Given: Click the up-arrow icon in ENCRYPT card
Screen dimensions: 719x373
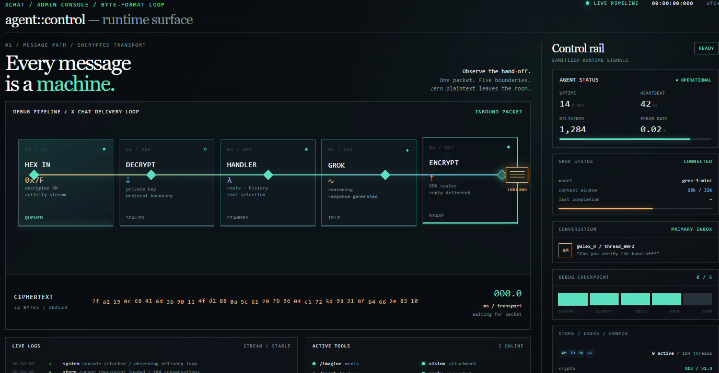Looking at the screenshot, I should pyautogui.click(x=431, y=178).
